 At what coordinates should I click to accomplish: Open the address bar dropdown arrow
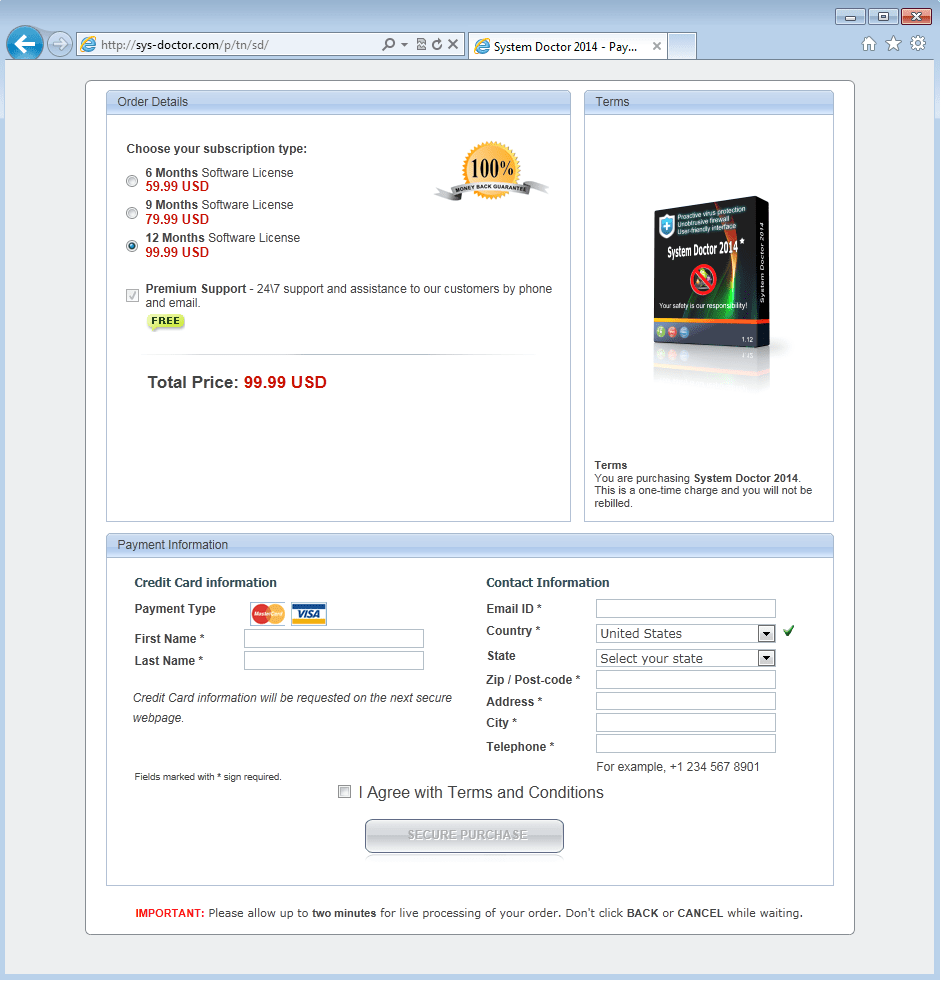[x=404, y=44]
